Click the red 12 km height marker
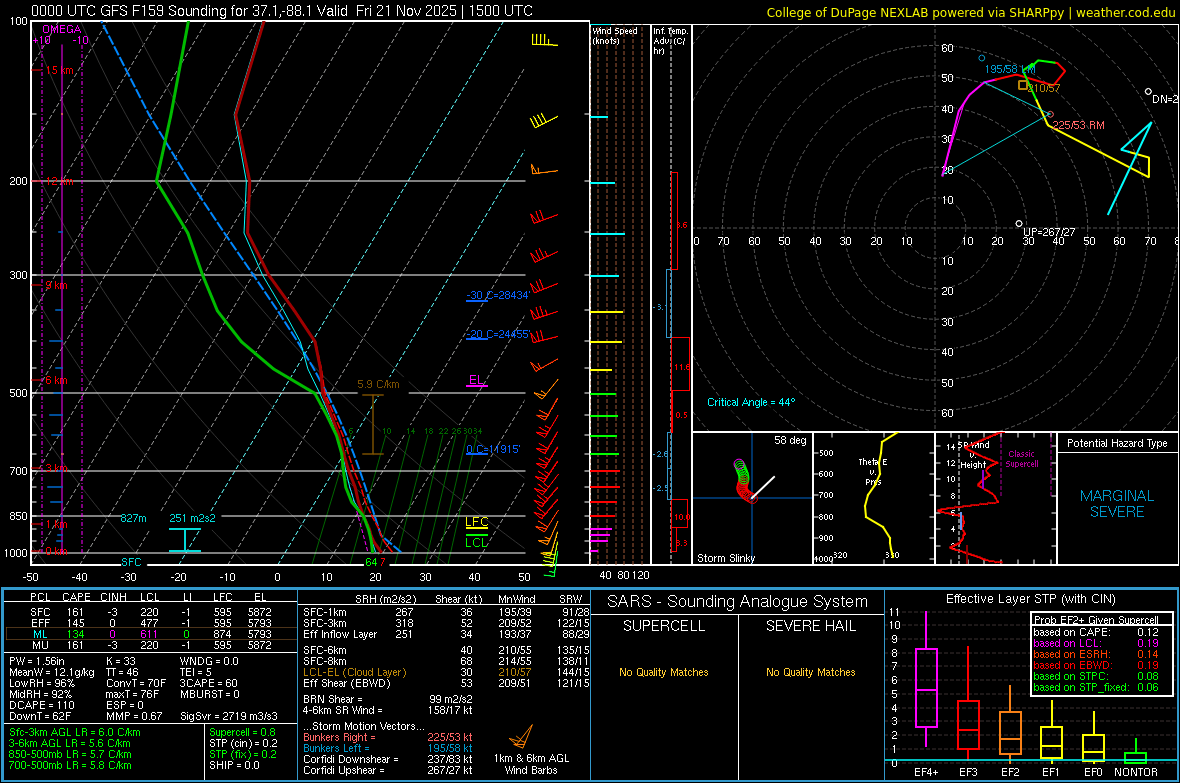The width and height of the screenshot is (1180, 783). point(58,181)
